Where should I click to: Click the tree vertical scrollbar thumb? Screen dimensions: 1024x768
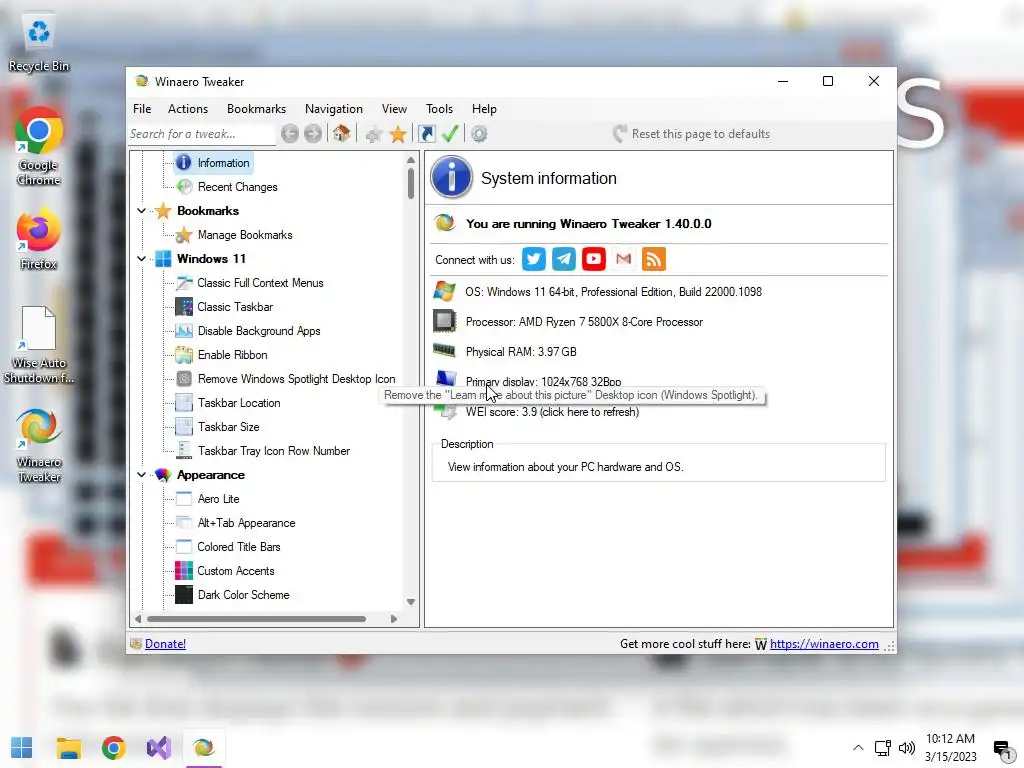(411, 183)
